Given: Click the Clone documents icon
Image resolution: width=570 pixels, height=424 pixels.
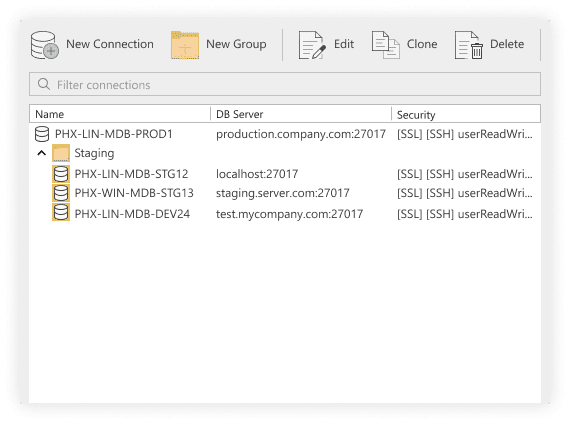Looking at the screenshot, I should click(x=386, y=45).
